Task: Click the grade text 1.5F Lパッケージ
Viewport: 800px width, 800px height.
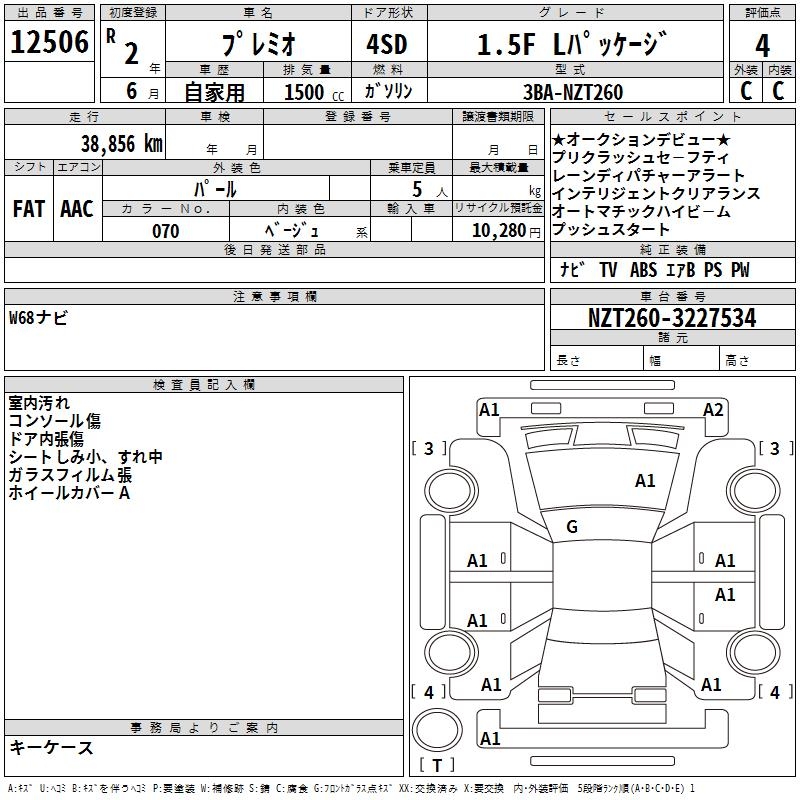Action: click(572, 44)
